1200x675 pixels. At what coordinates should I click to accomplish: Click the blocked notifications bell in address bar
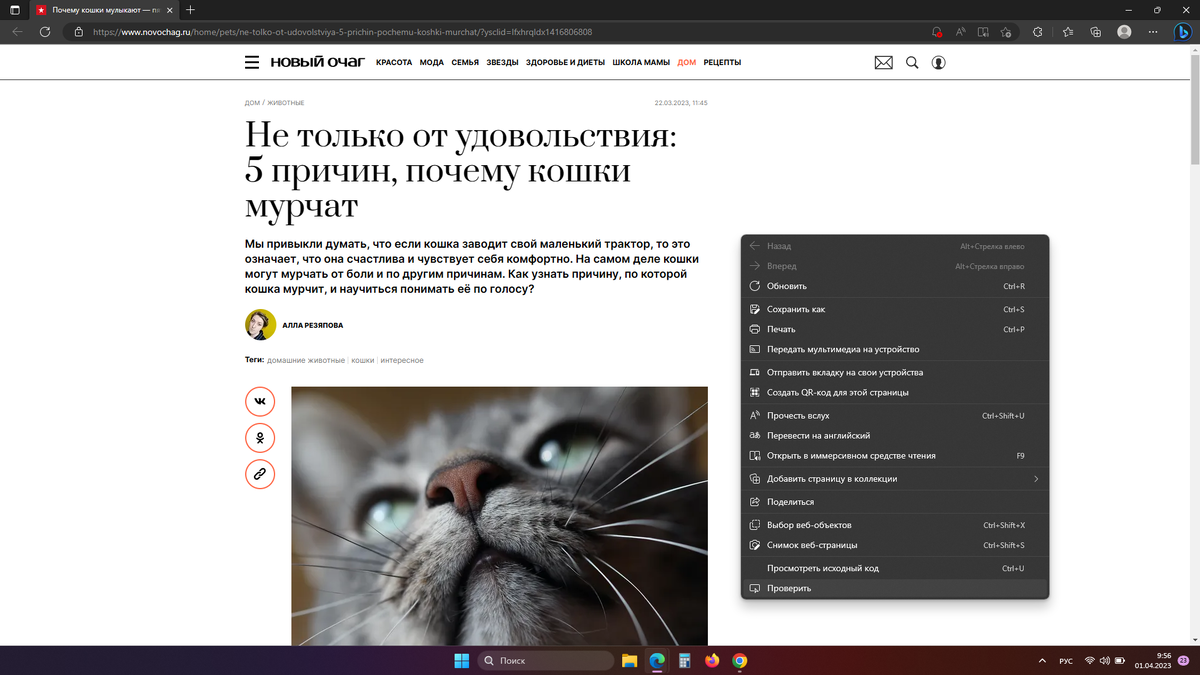(936, 32)
